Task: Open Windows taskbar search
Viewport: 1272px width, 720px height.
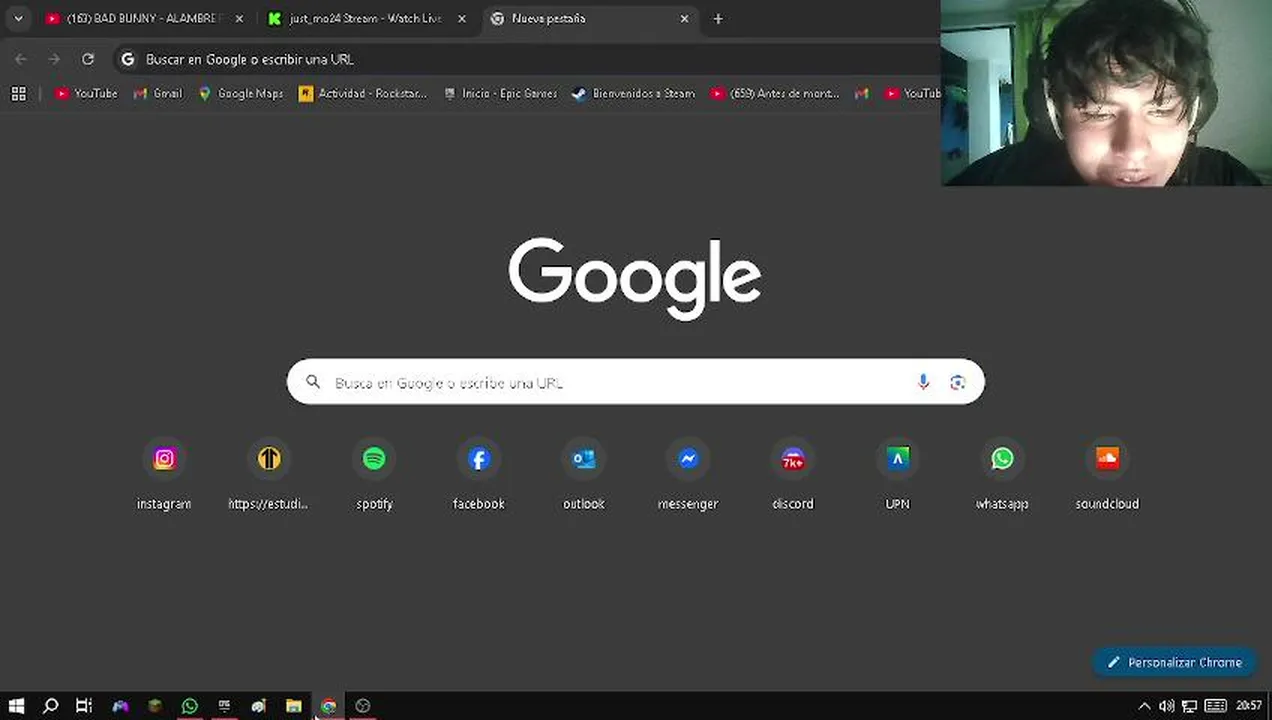Action: tap(50, 706)
